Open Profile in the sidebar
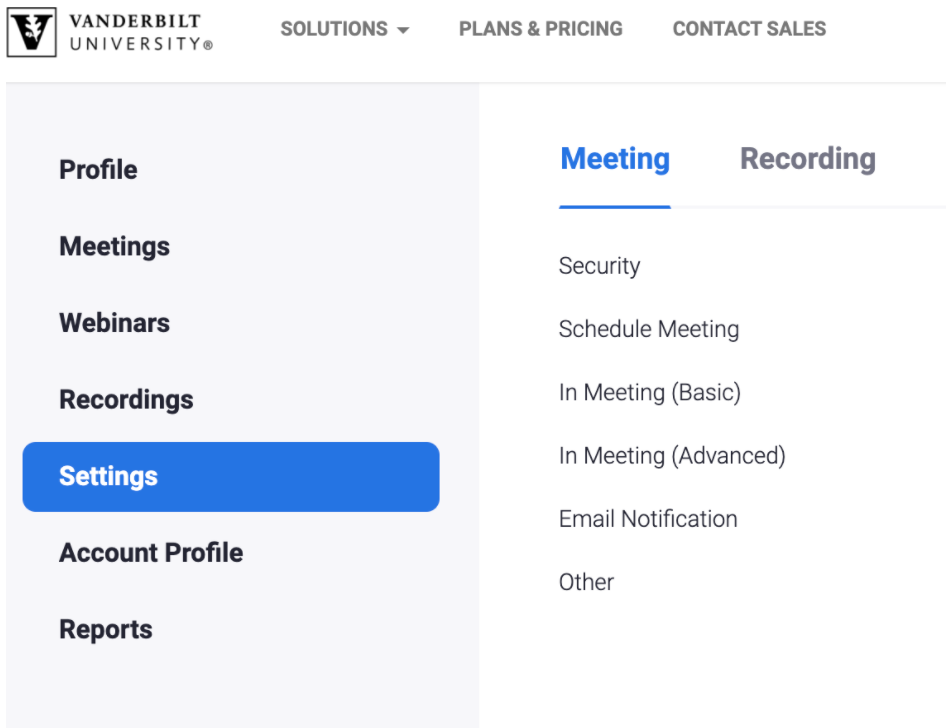This screenshot has width=946, height=728. tap(98, 170)
